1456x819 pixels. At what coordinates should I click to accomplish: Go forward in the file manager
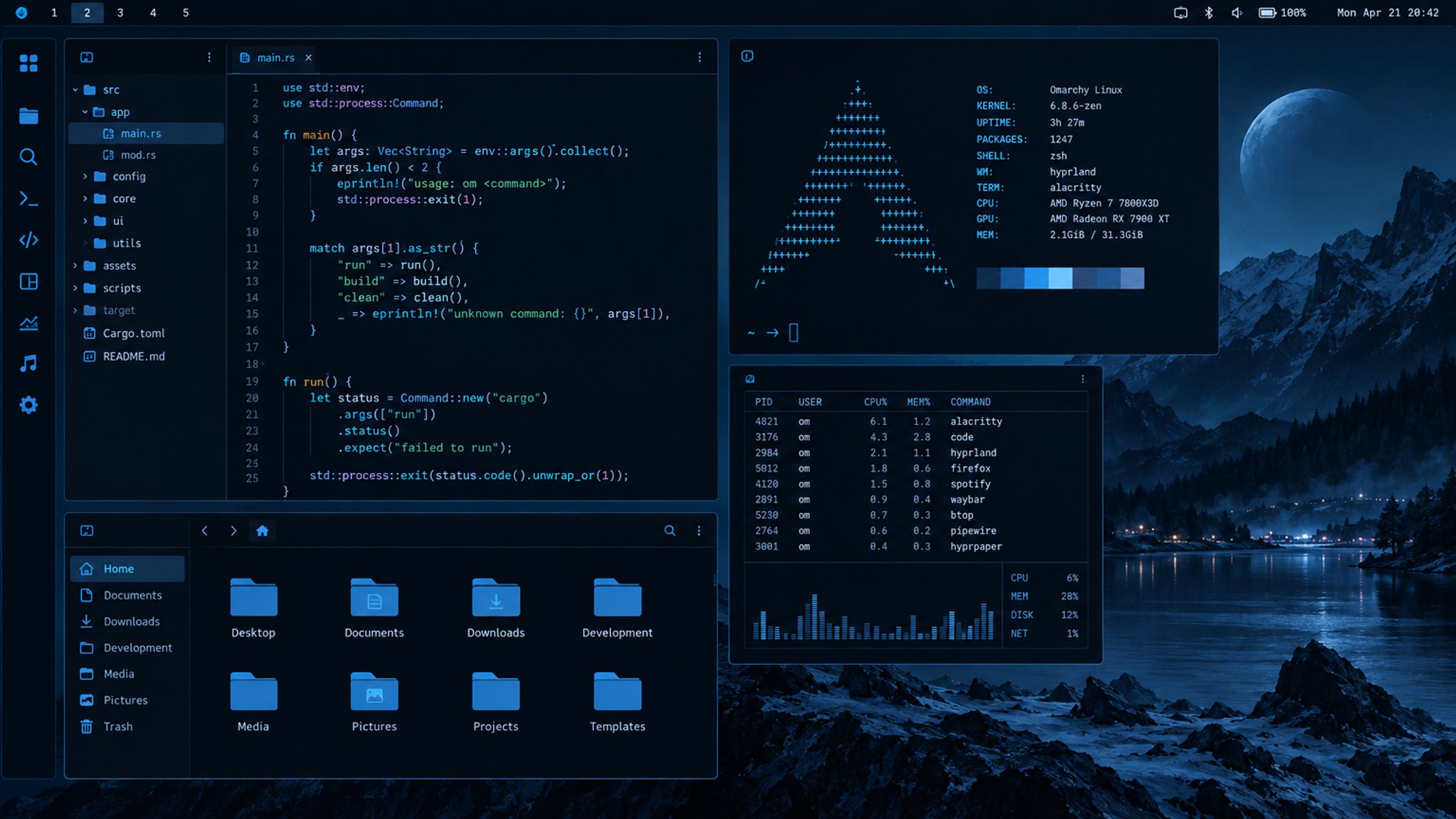tap(233, 531)
